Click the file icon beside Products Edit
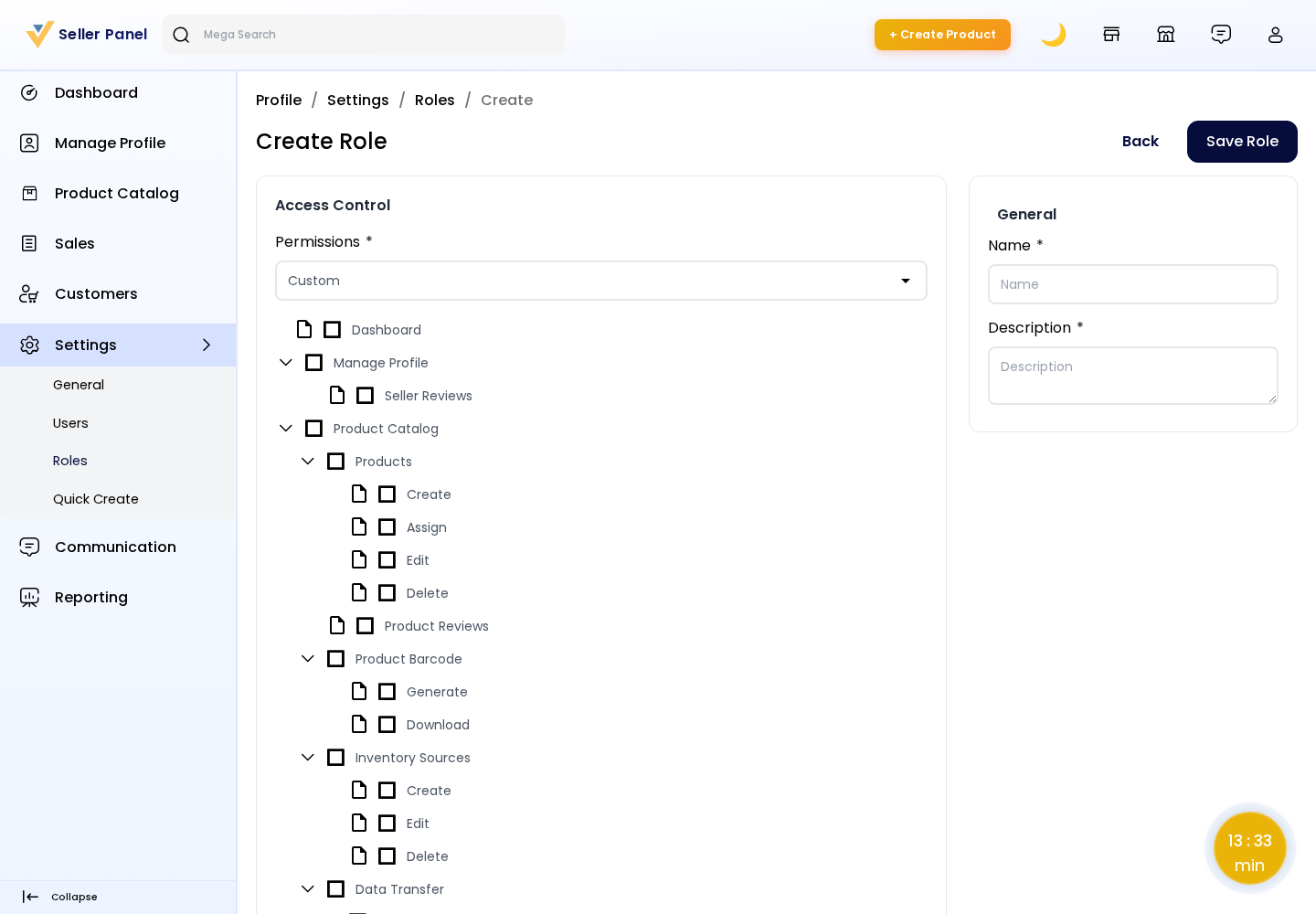Screen dimensions: 1316x914 tap(359, 559)
